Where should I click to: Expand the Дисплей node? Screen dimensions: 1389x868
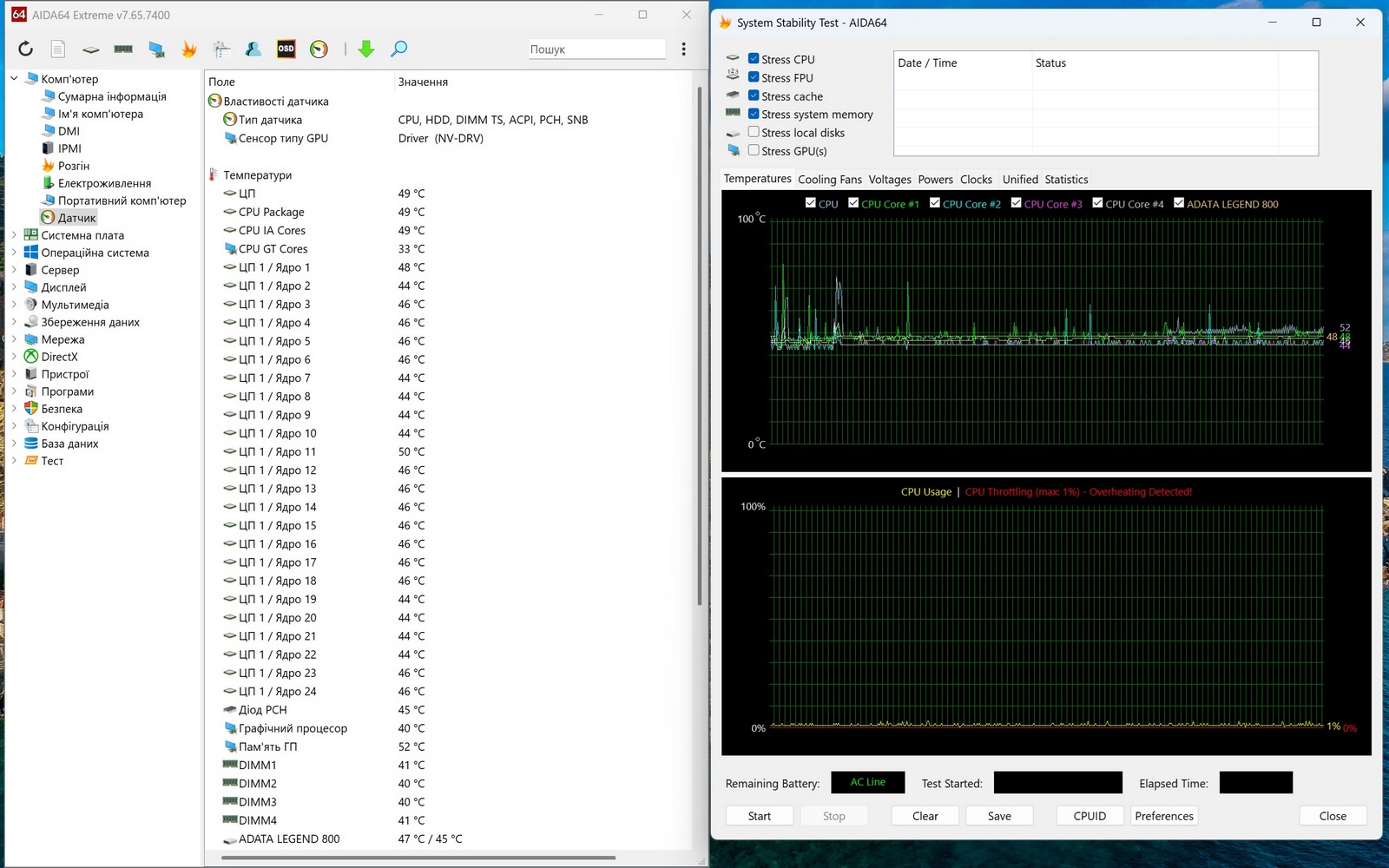click(14, 287)
